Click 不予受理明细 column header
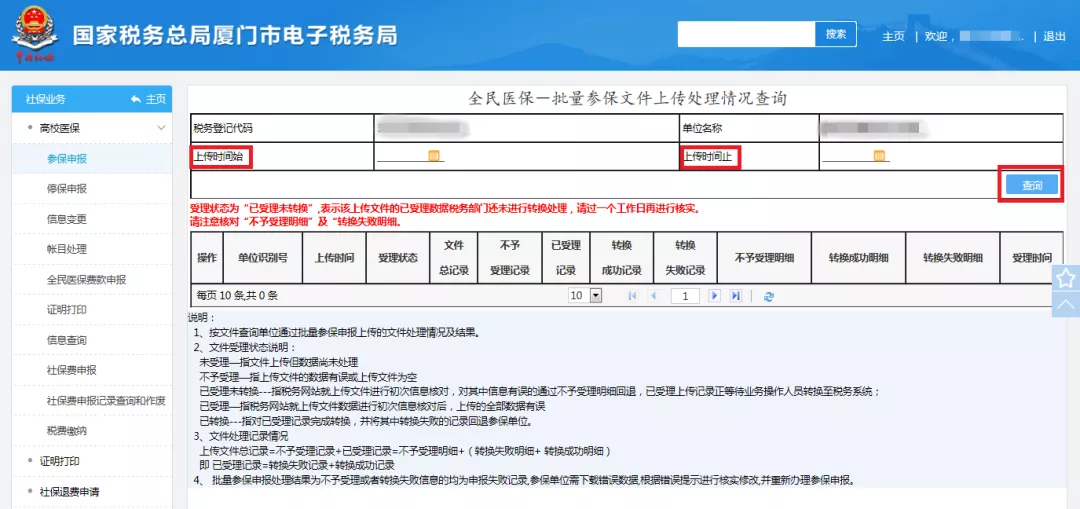Viewport: 1080px width, 509px height. point(765,258)
